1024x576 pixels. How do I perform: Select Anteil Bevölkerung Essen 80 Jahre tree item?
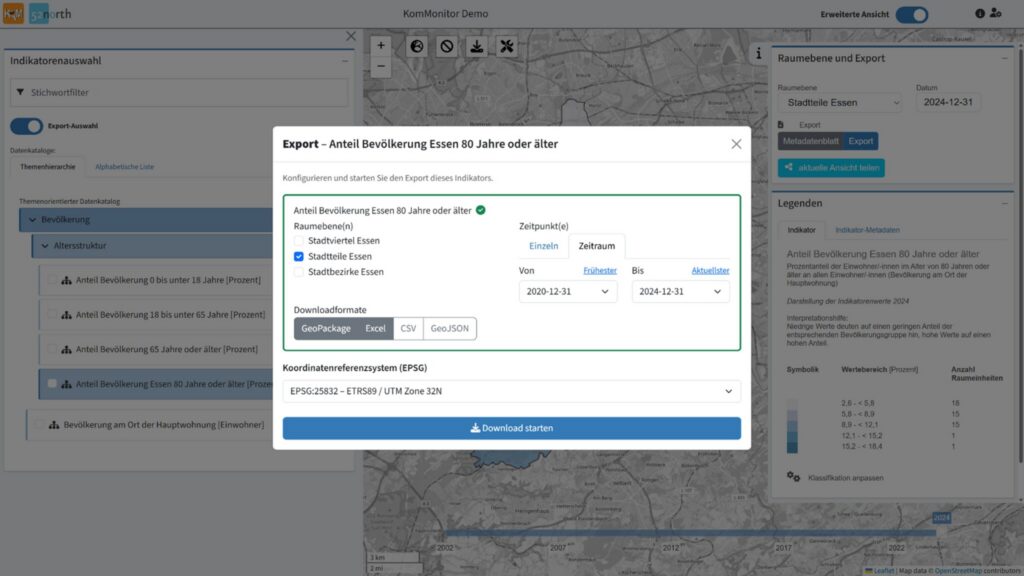click(156, 384)
